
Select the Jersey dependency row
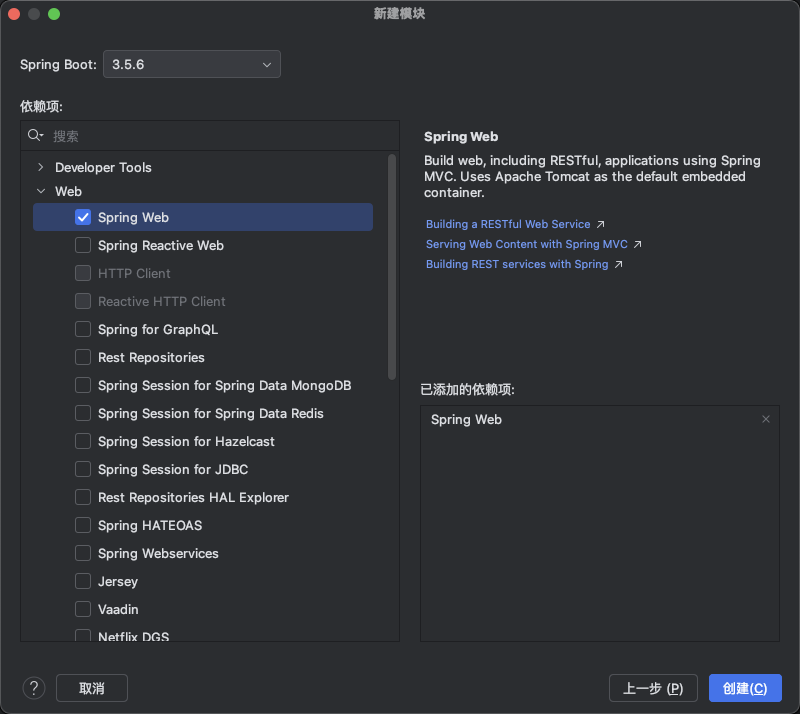click(x=118, y=581)
